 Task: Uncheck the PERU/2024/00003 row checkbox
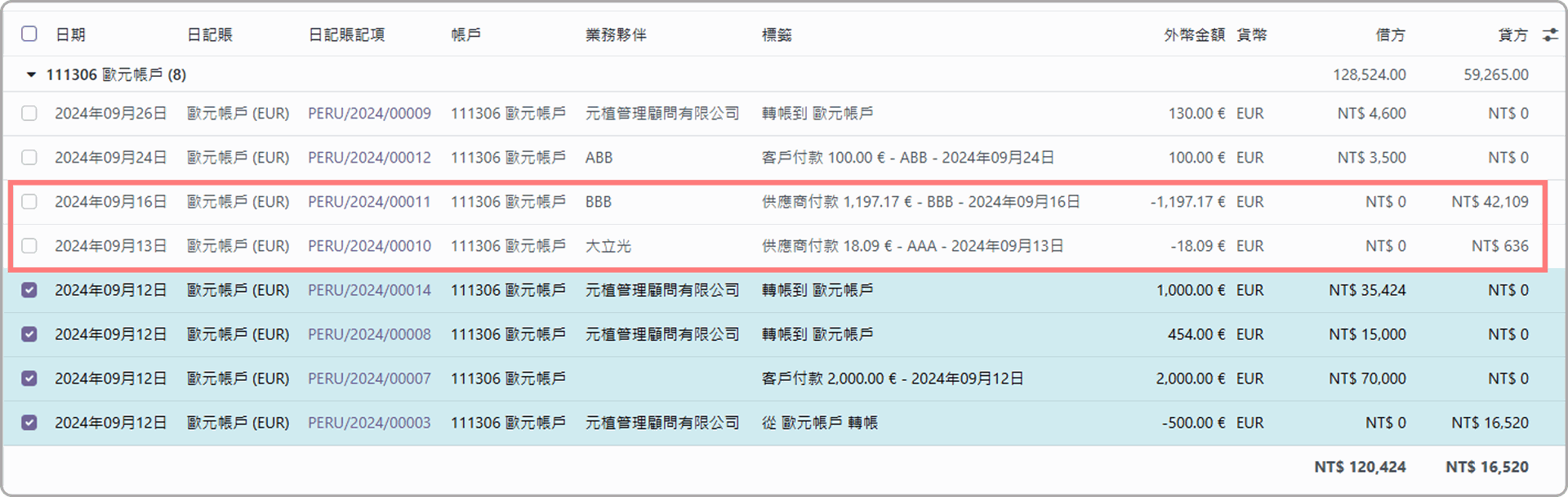point(29,423)
